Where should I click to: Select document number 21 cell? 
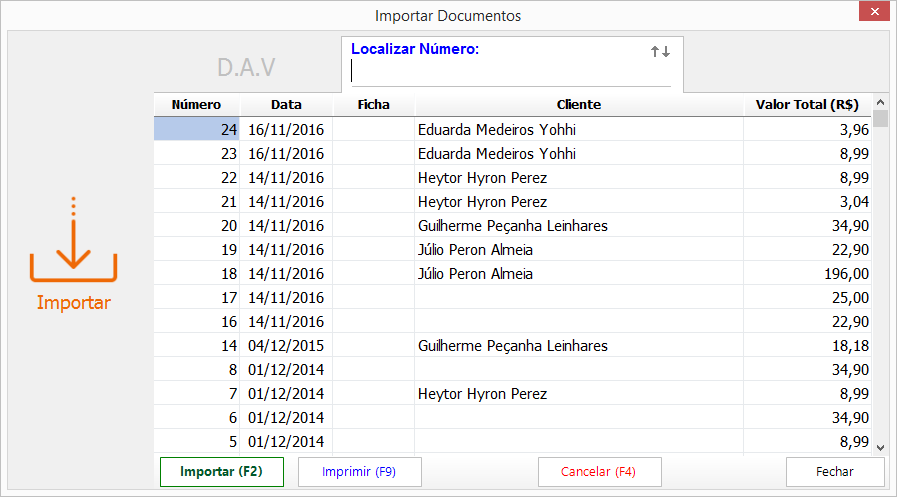click(197, 202)
